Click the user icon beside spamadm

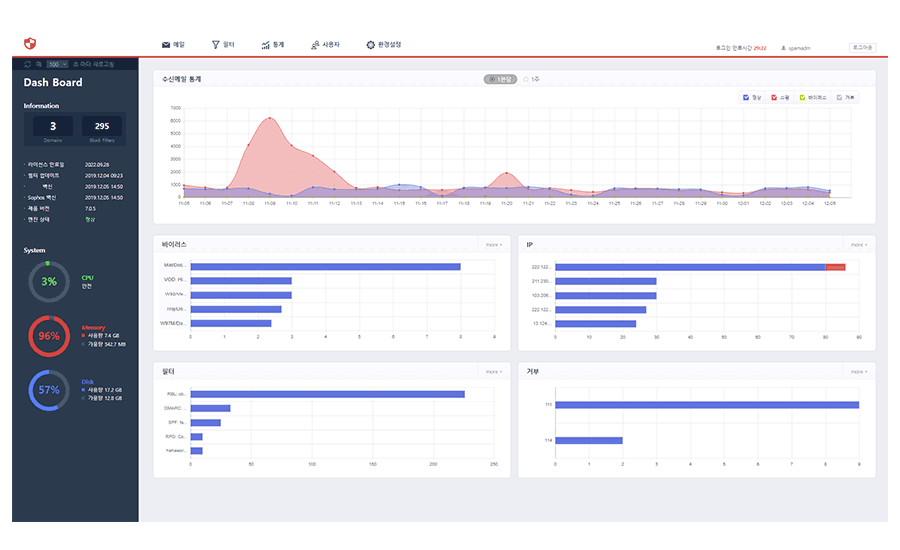[x=783, y=48]
